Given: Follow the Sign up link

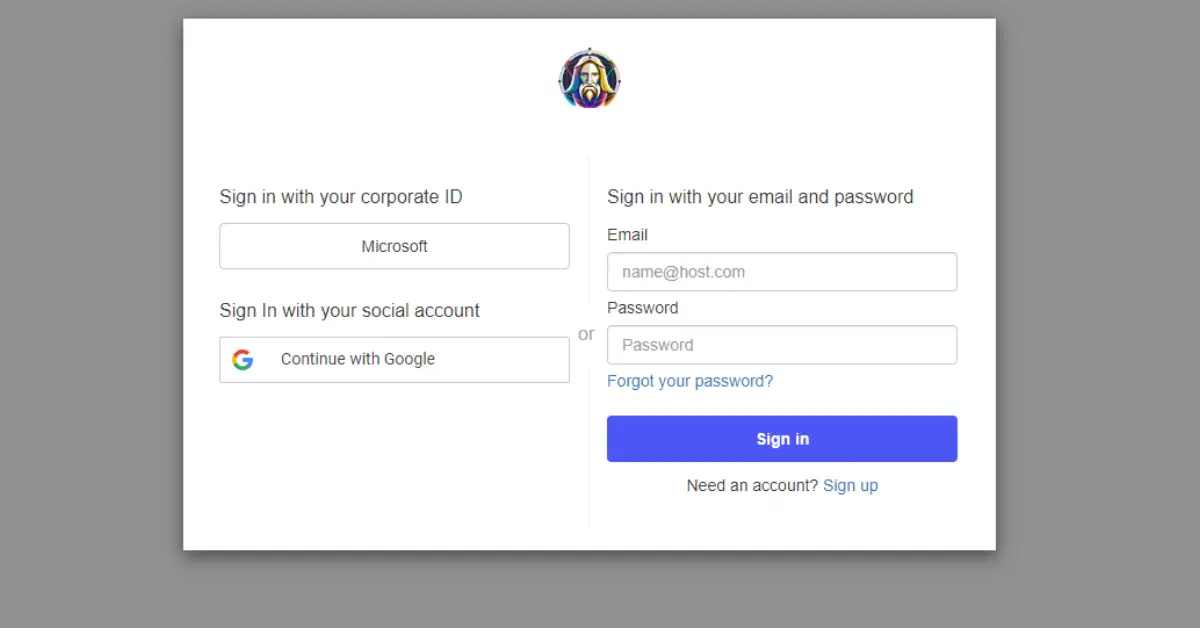Looking at the screenshot, I should [850, 486].
